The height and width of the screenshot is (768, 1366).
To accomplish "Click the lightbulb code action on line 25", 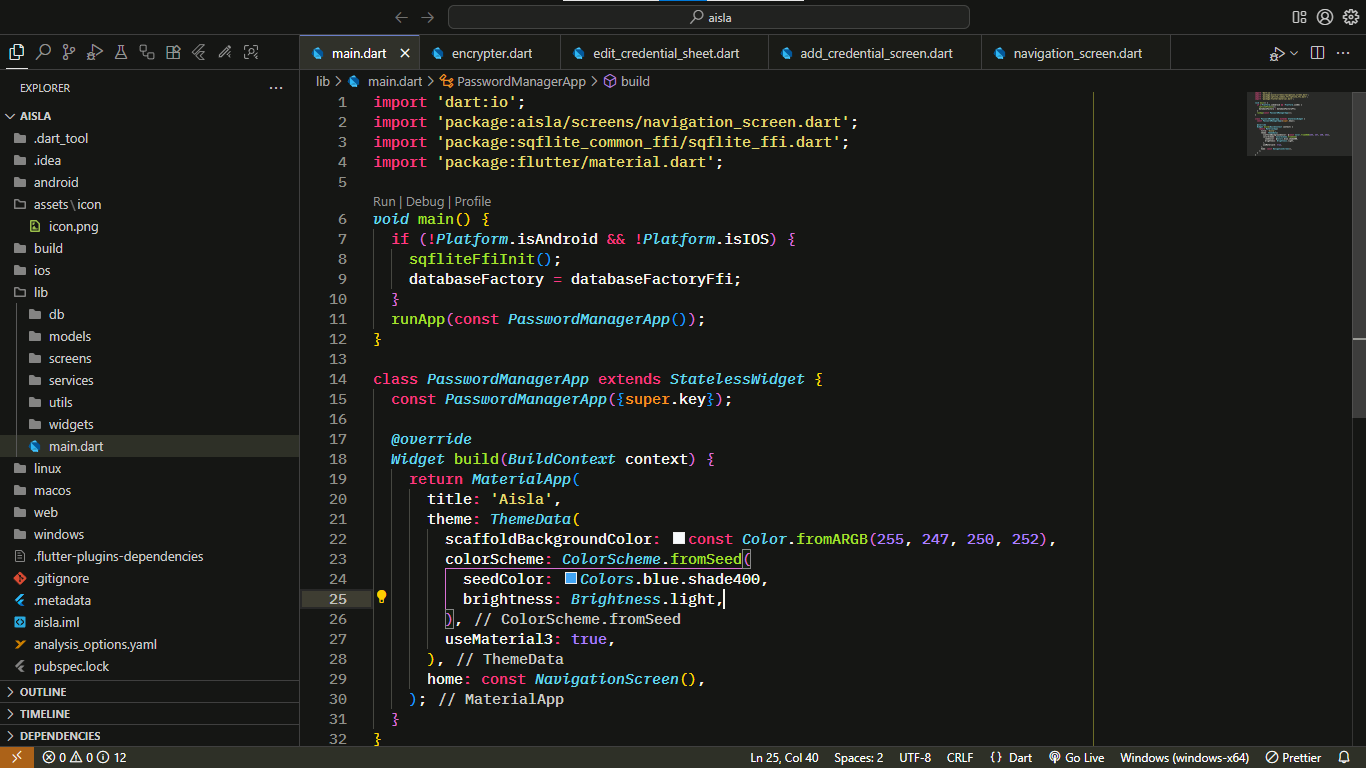I will 381,597.
